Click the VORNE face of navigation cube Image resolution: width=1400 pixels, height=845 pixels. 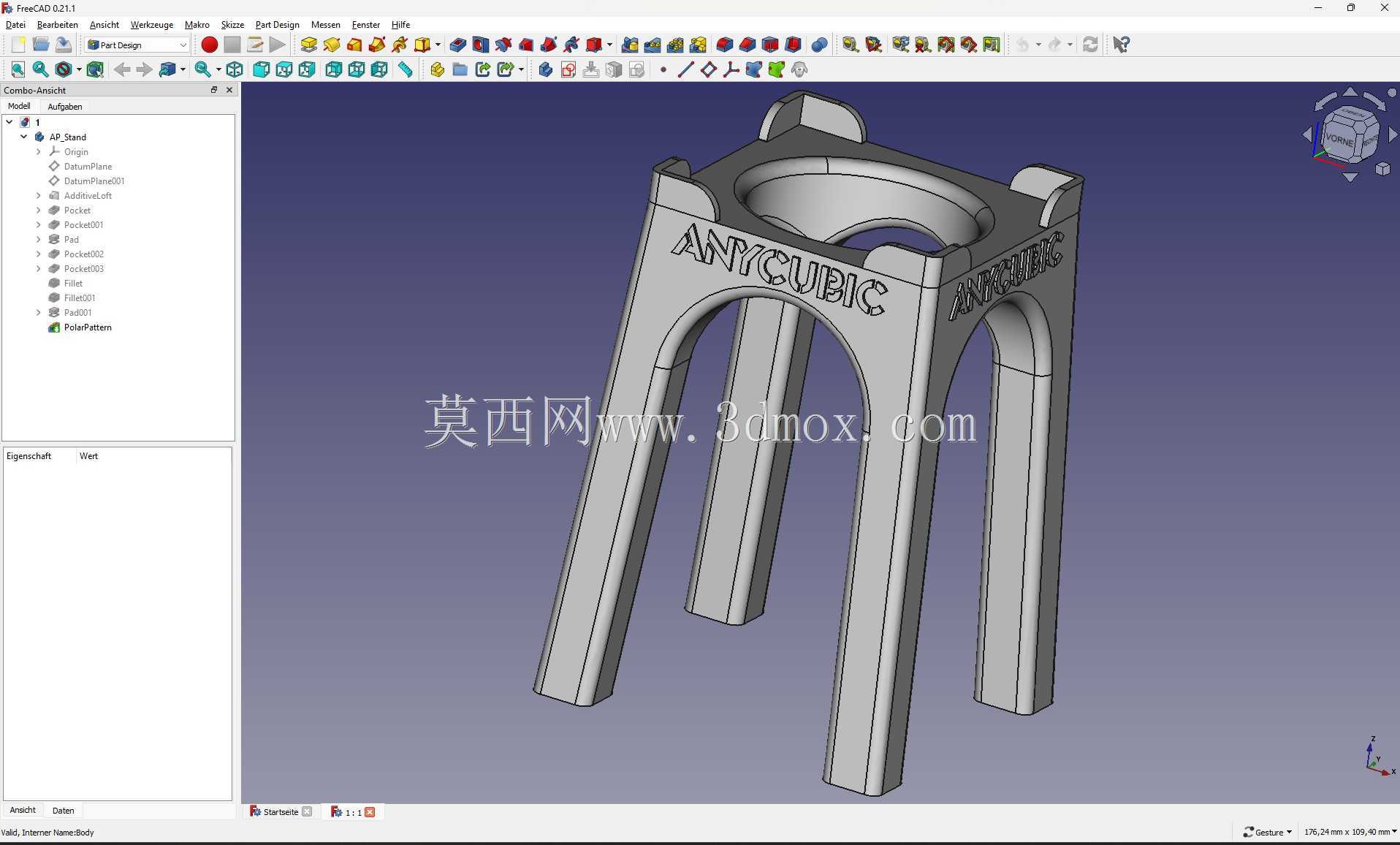[1339, 139]
